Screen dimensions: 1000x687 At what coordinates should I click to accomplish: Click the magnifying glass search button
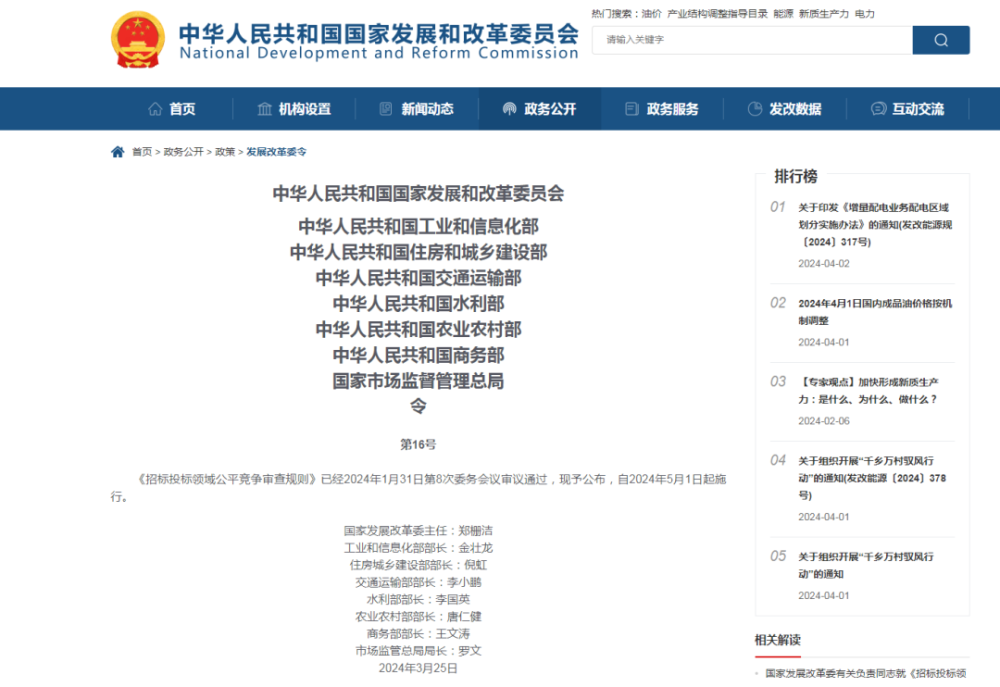tap(941, 40)
